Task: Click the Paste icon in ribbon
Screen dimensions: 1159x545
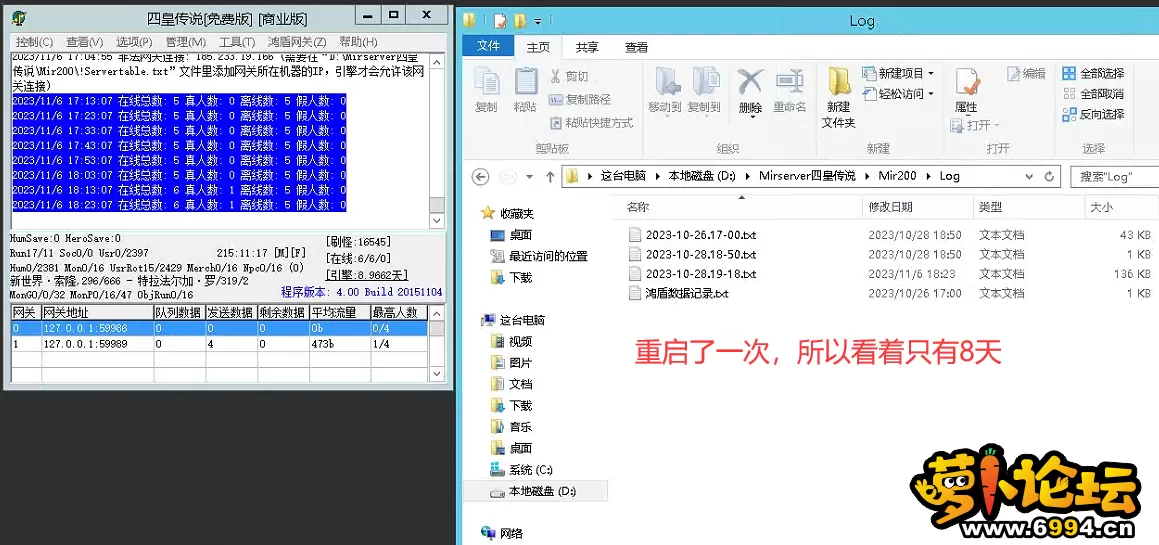Action: pos(526,81)
